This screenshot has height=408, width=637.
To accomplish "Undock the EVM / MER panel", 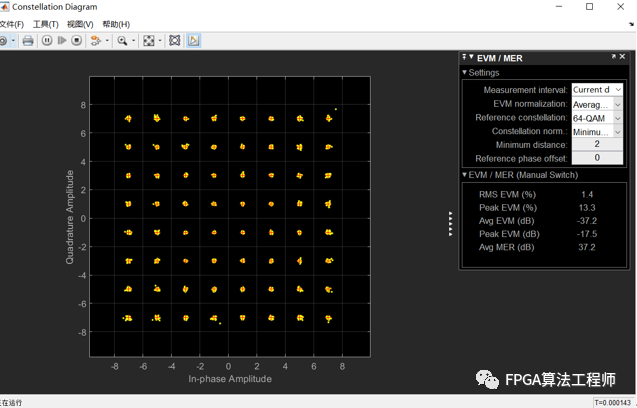I will coord(611,58).
